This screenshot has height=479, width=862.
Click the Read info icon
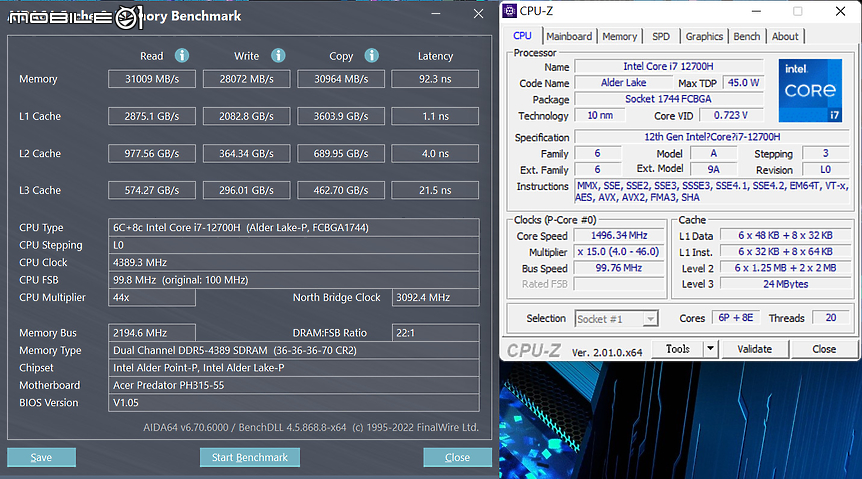click(x=182, y=56)
